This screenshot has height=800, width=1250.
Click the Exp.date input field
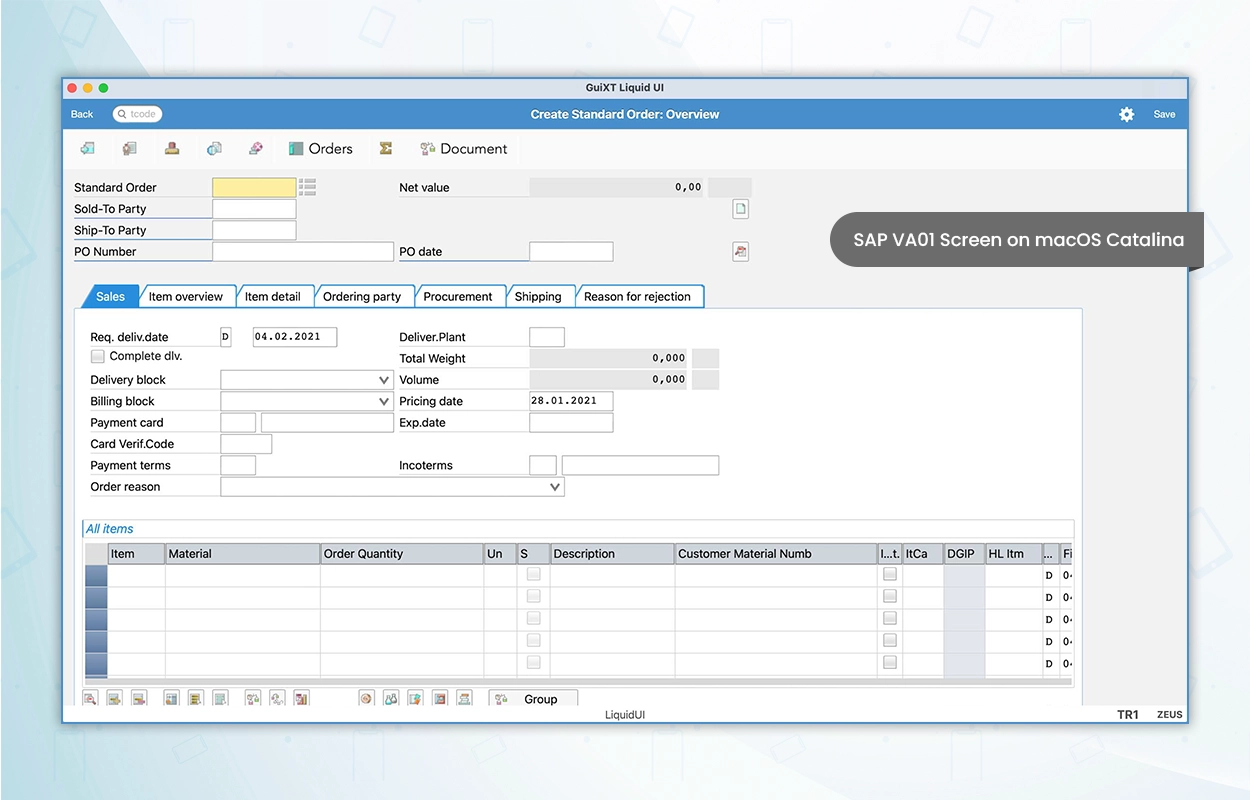pos(571,423)
